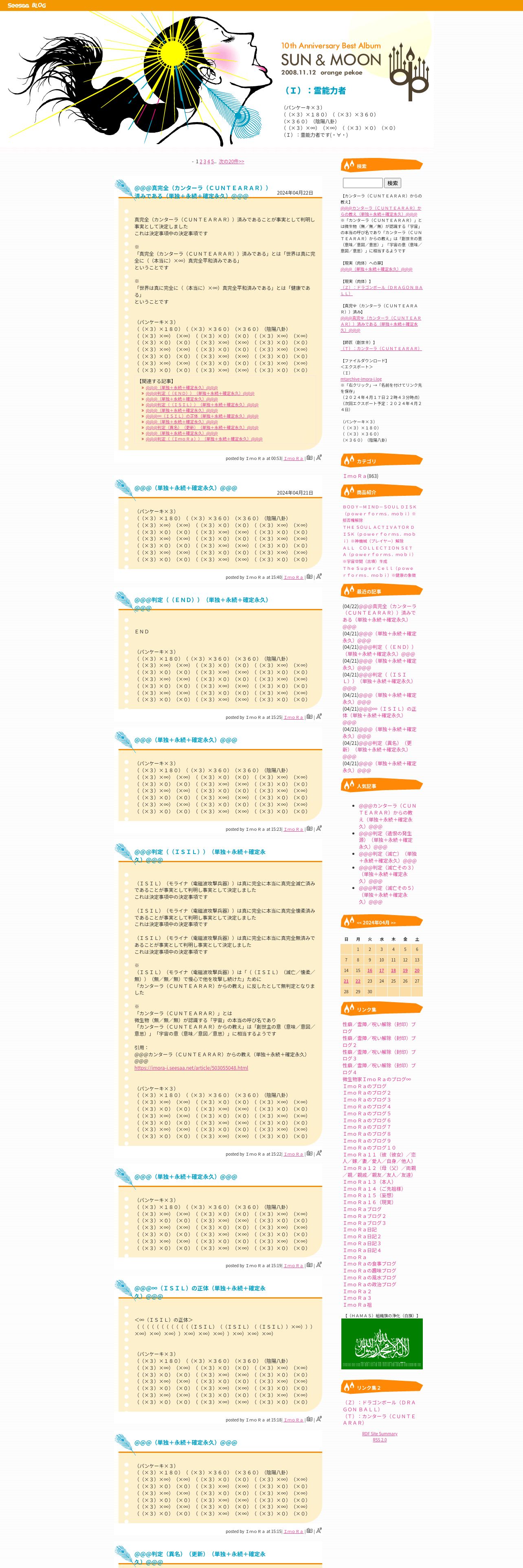Select calendar day 17

coord(382,970)
